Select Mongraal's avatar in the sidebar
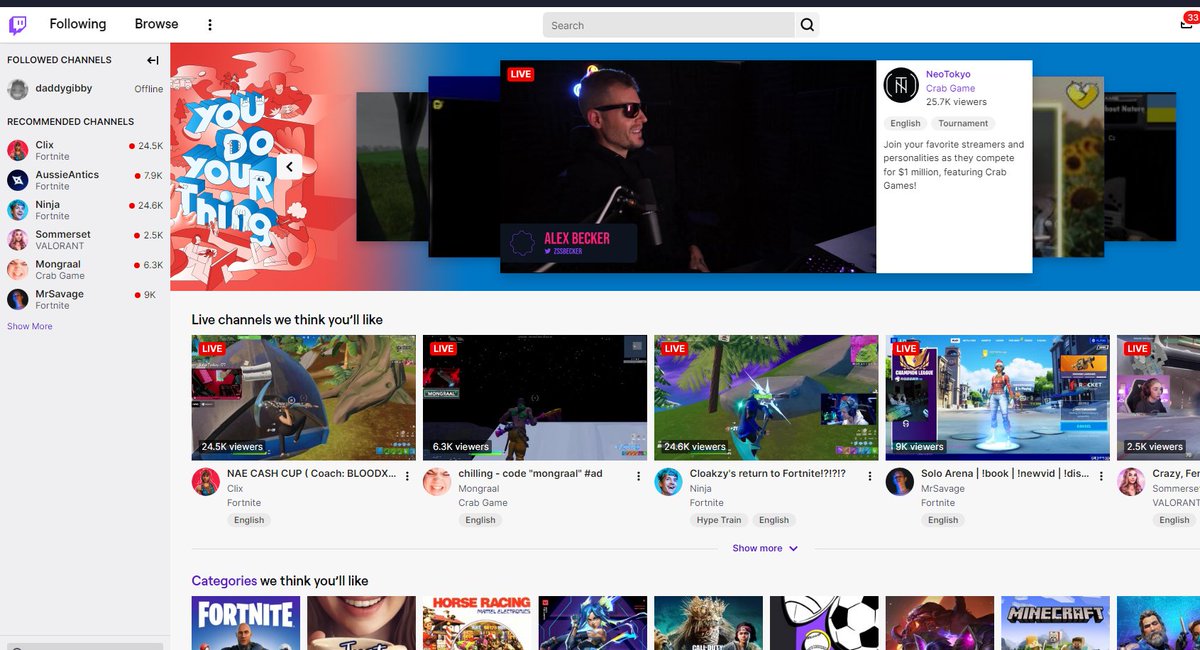Viewport: 1200px width, 650px height. (x=18, y=269)
